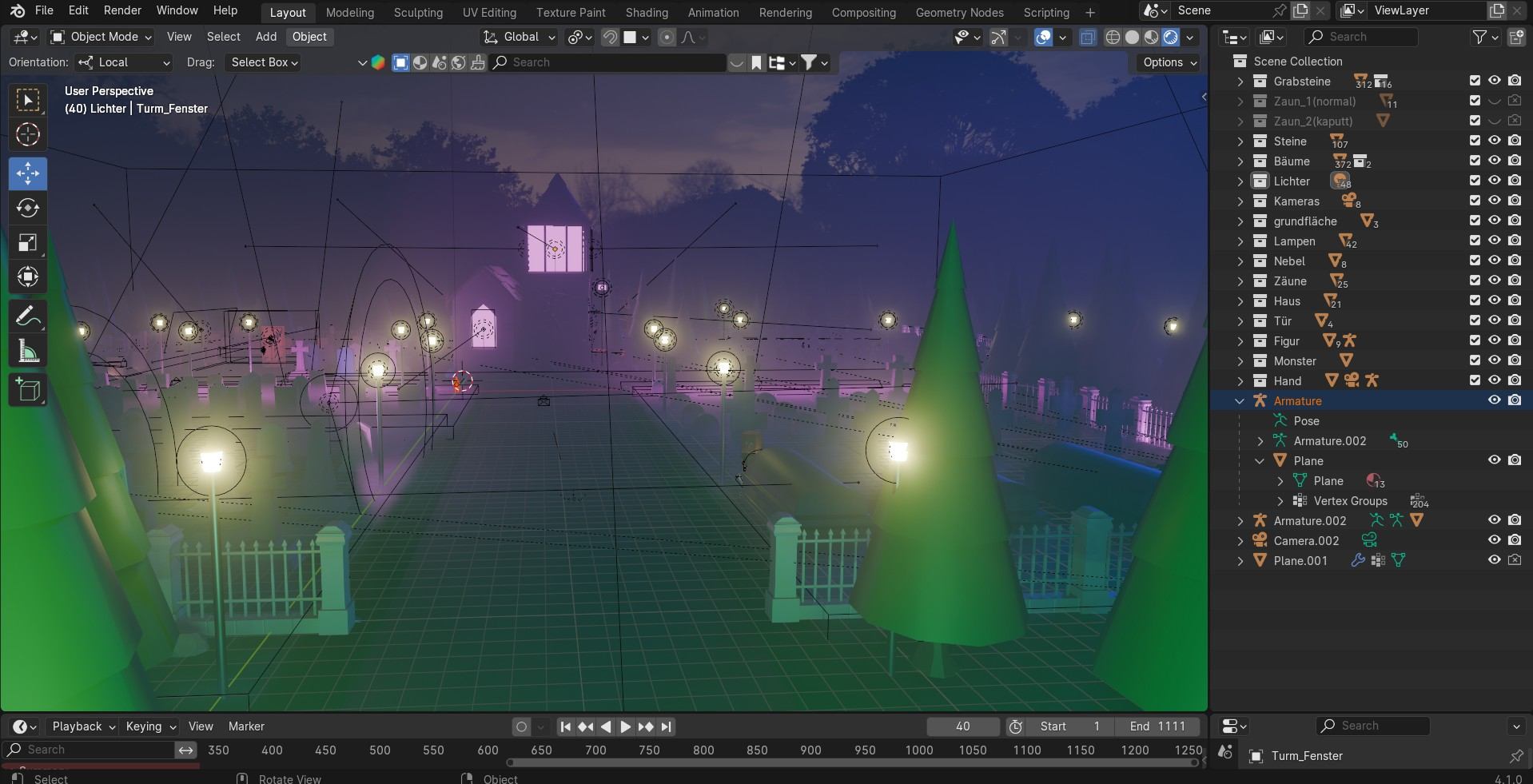The height and width of the screenshot is (784, 1533).
Task: Pick the Measure tool
Action: pos(28,352)
